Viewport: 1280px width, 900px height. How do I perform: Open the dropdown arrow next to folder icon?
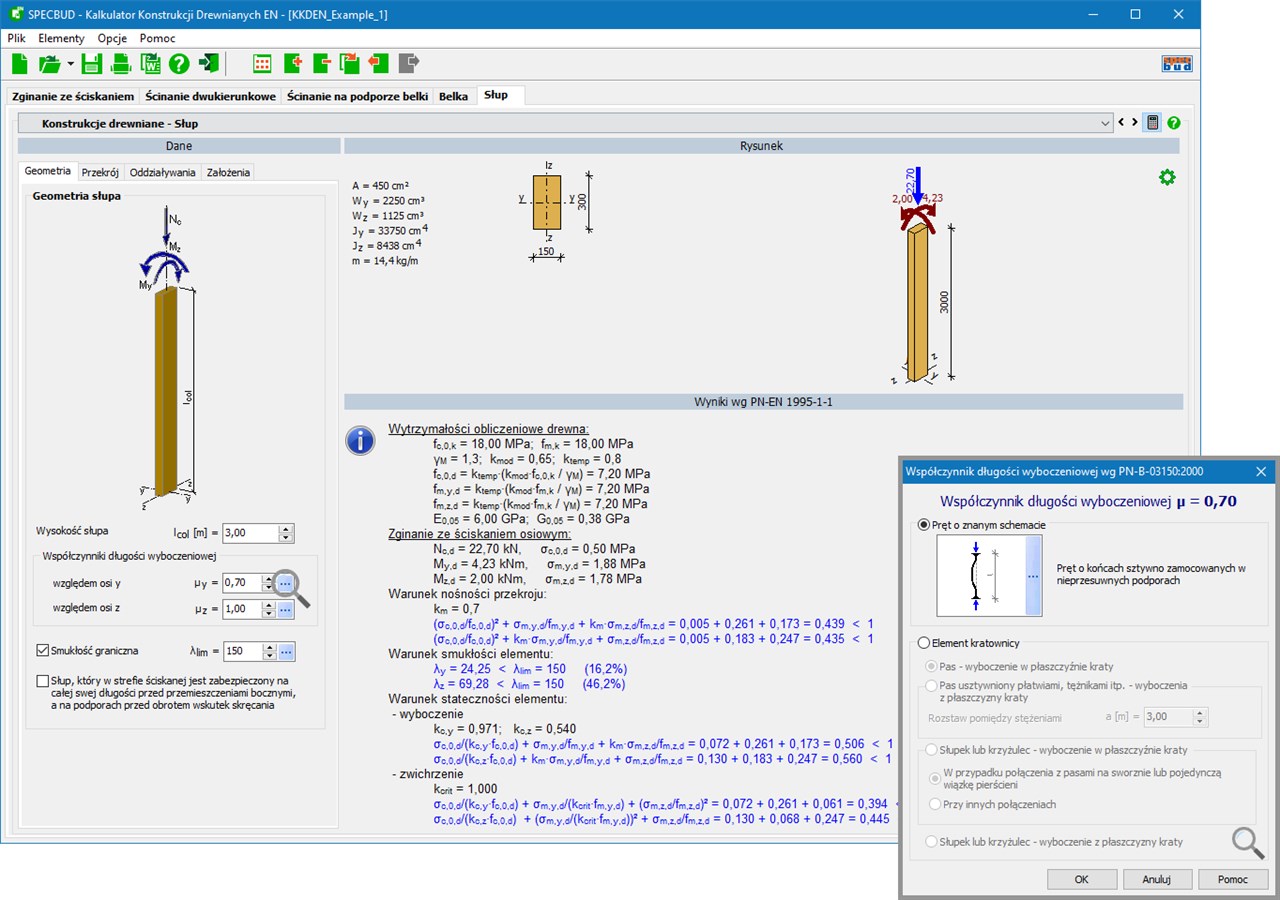[71, 64]
